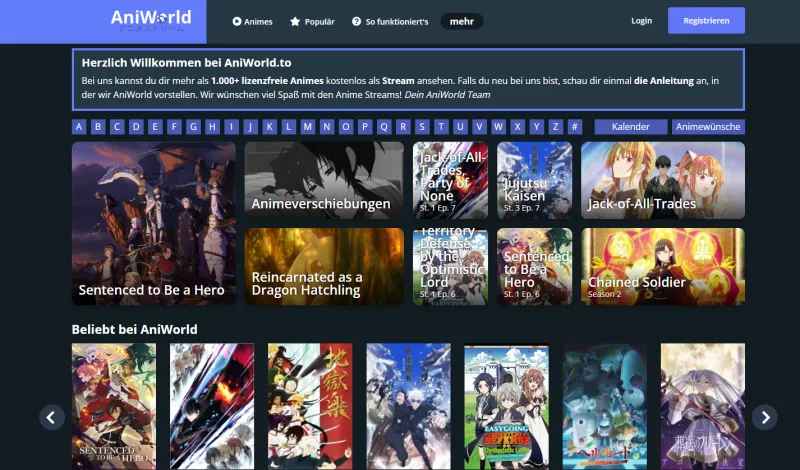Open the So funktioniert's menu item
800x470 pixels.
[x=390, y=21]
